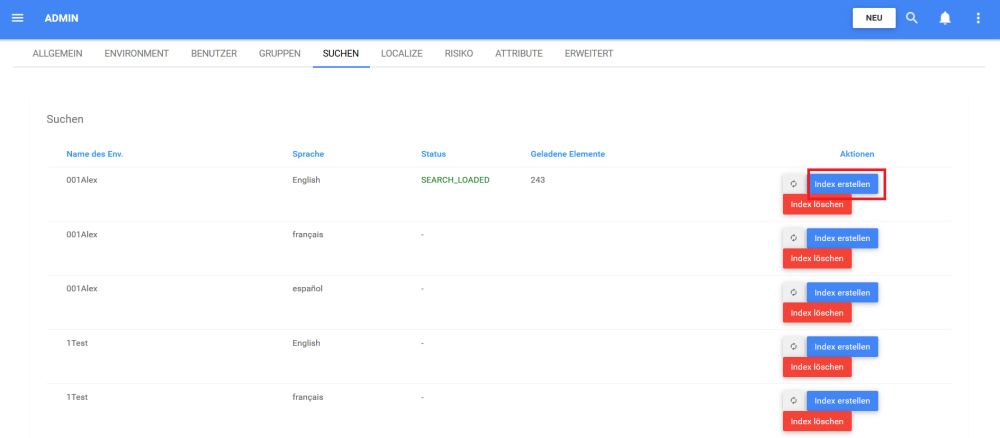Refresh index for 001Alex English row

pos(794,184)
